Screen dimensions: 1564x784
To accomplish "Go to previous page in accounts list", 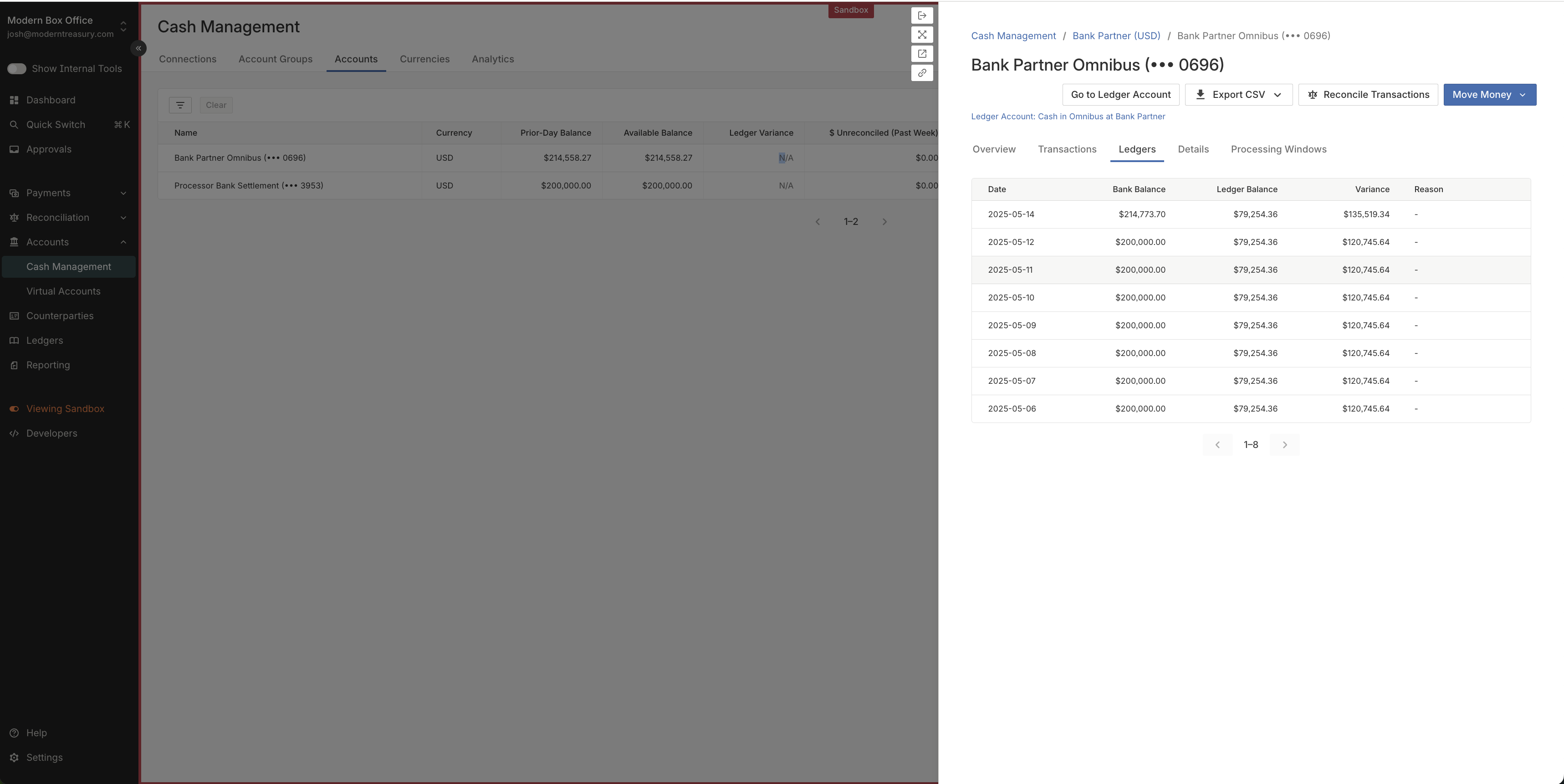I will point(818,222).
